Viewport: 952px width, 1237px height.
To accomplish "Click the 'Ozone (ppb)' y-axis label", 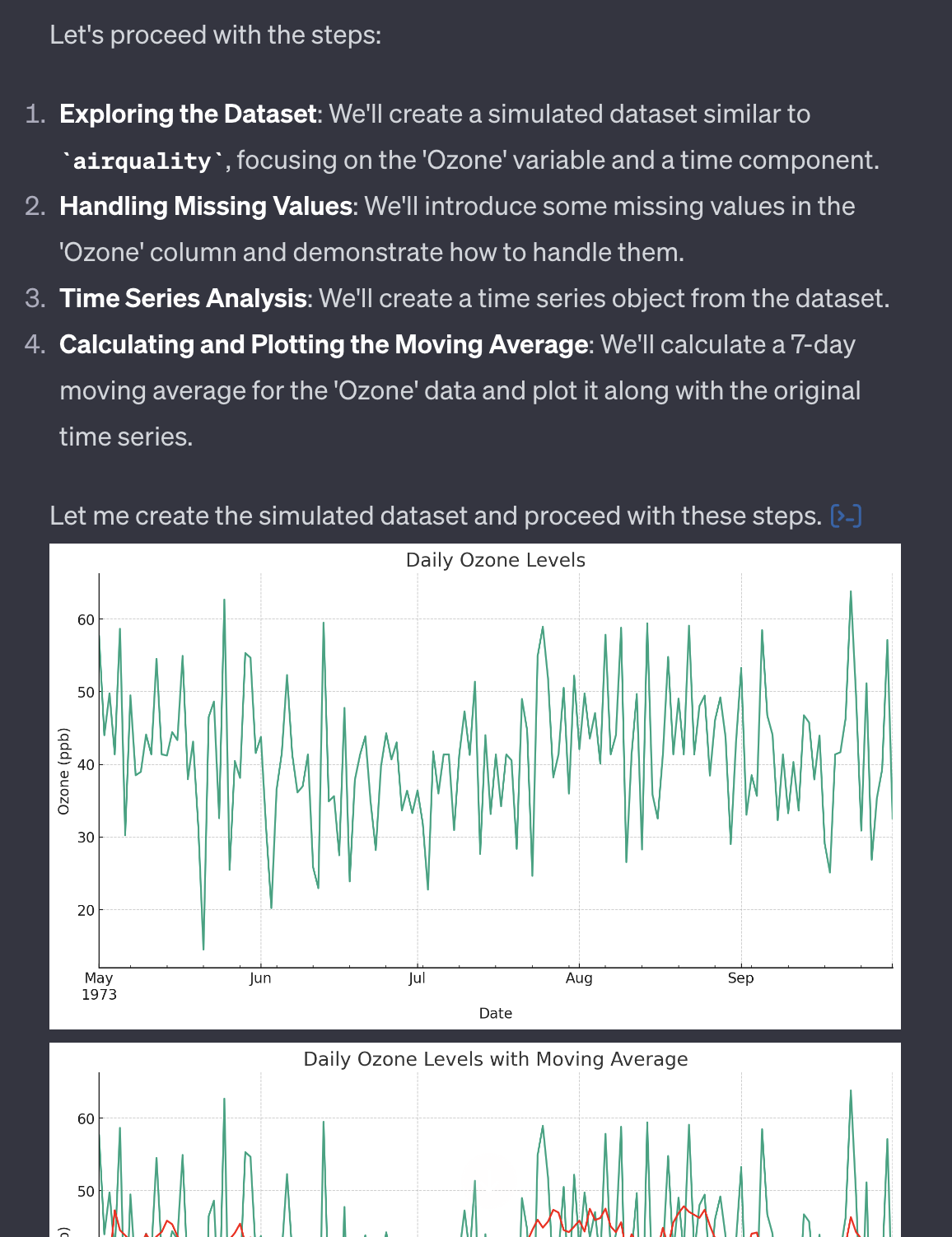I will click(64, 771).
